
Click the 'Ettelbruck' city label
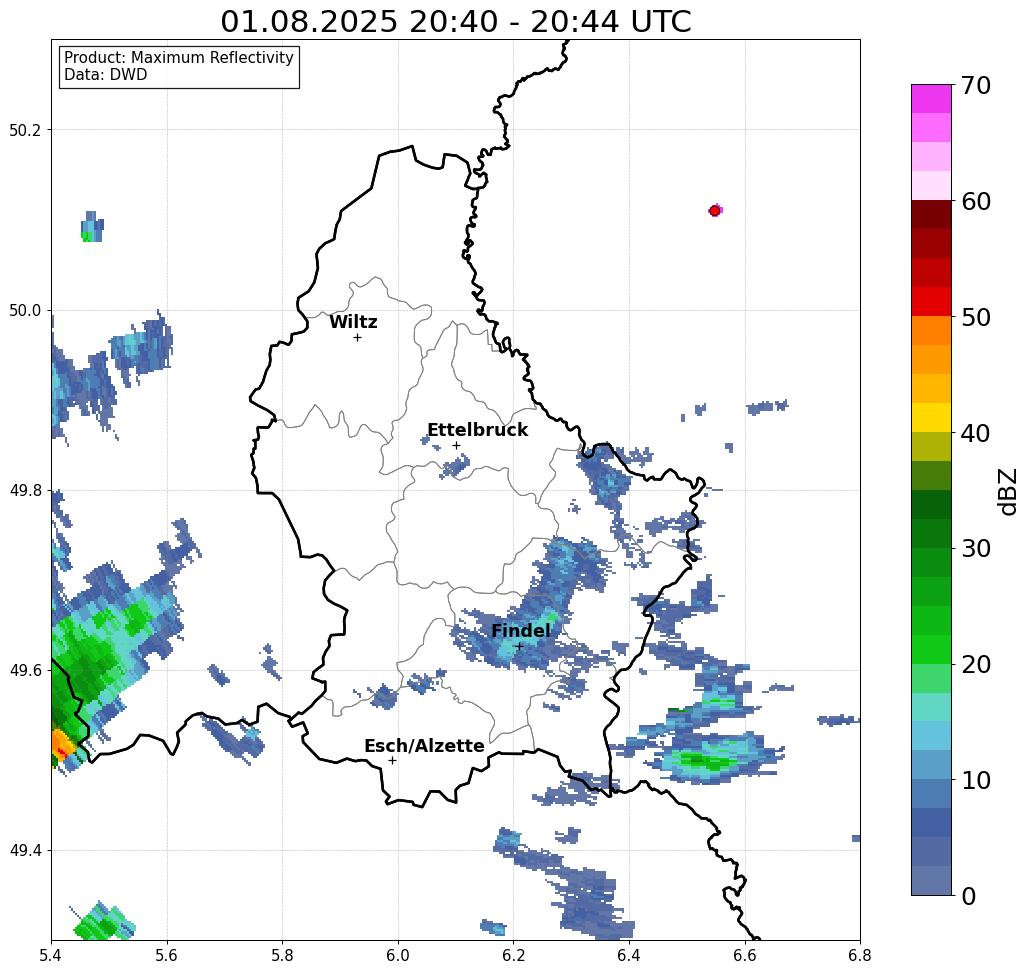pyautogui.click(x=478, y=430)
